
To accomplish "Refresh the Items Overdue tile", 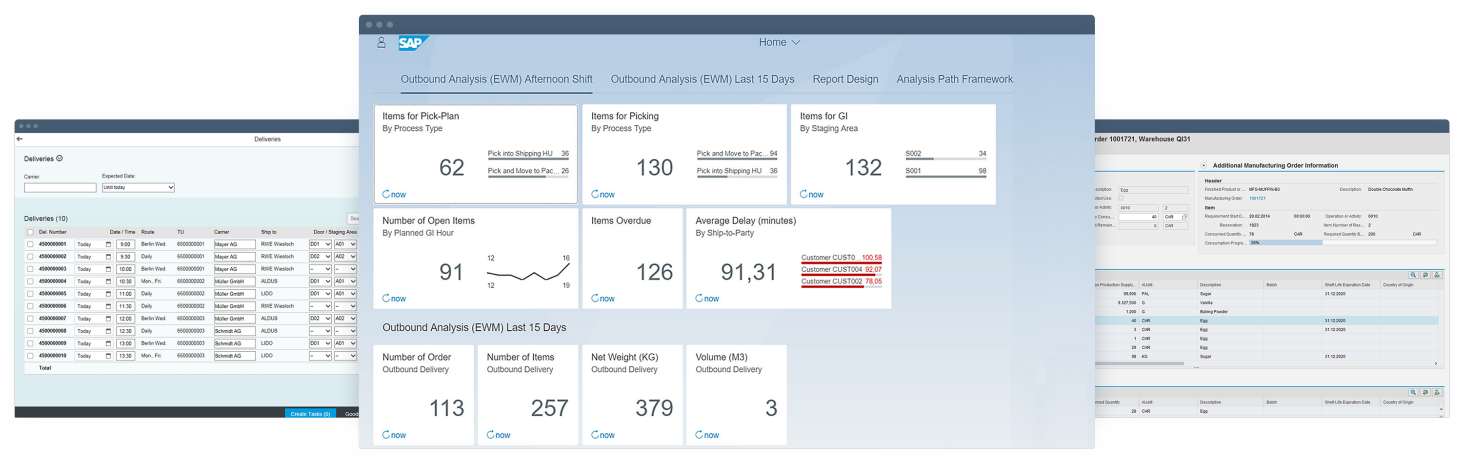I will click(603, 298).
